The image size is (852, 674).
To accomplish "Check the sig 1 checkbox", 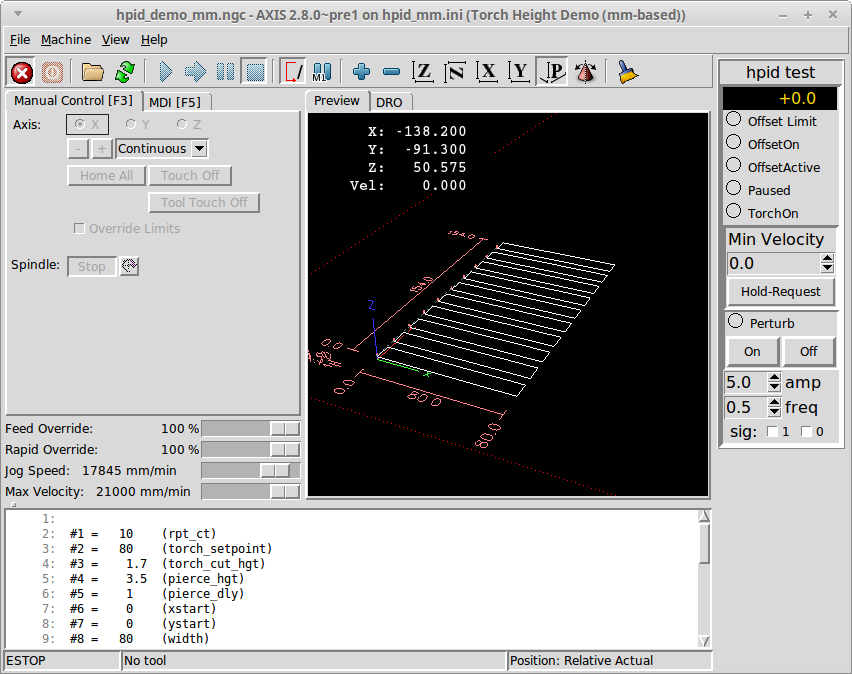I will [x=772, y=432].
